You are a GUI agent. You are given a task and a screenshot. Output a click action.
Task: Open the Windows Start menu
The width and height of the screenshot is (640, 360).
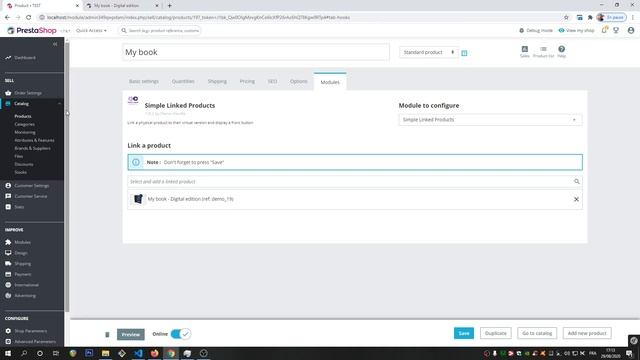coord(8,353)
